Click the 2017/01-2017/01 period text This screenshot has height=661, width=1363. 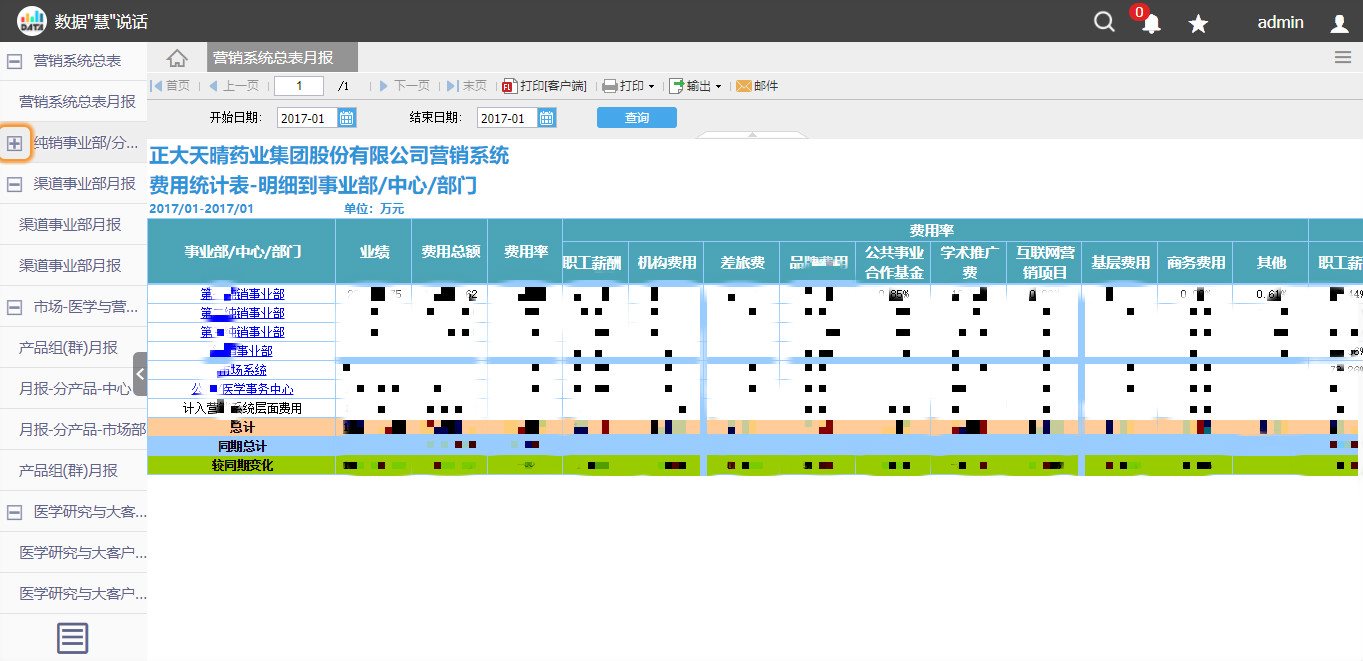coord(201,209)
